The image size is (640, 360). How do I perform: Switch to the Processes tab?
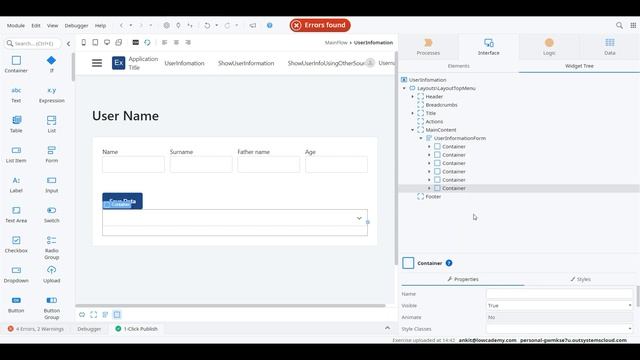click(x=428, y=47)
